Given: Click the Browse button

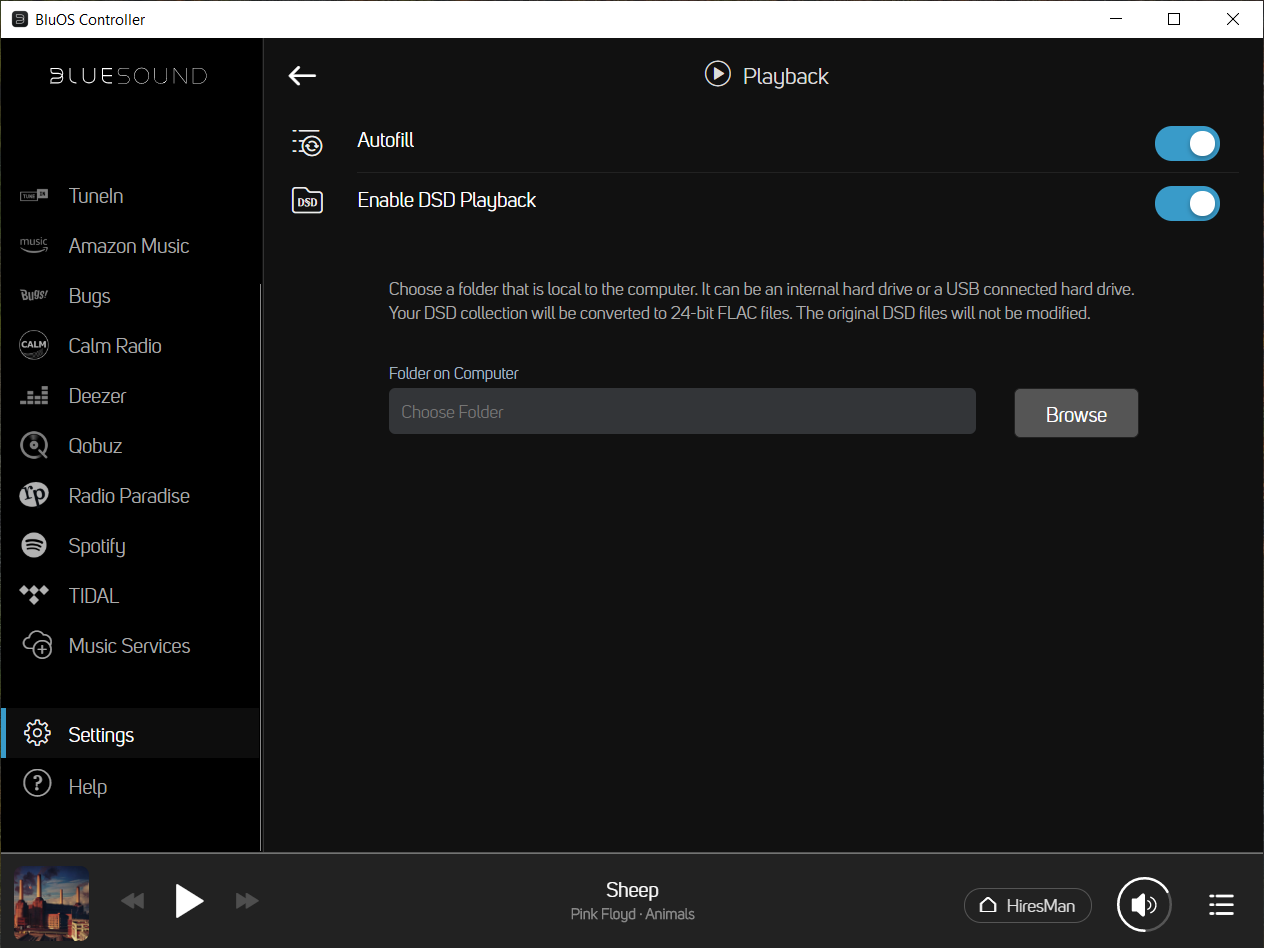Looking at the screenshot, I should pos(1076,414).
